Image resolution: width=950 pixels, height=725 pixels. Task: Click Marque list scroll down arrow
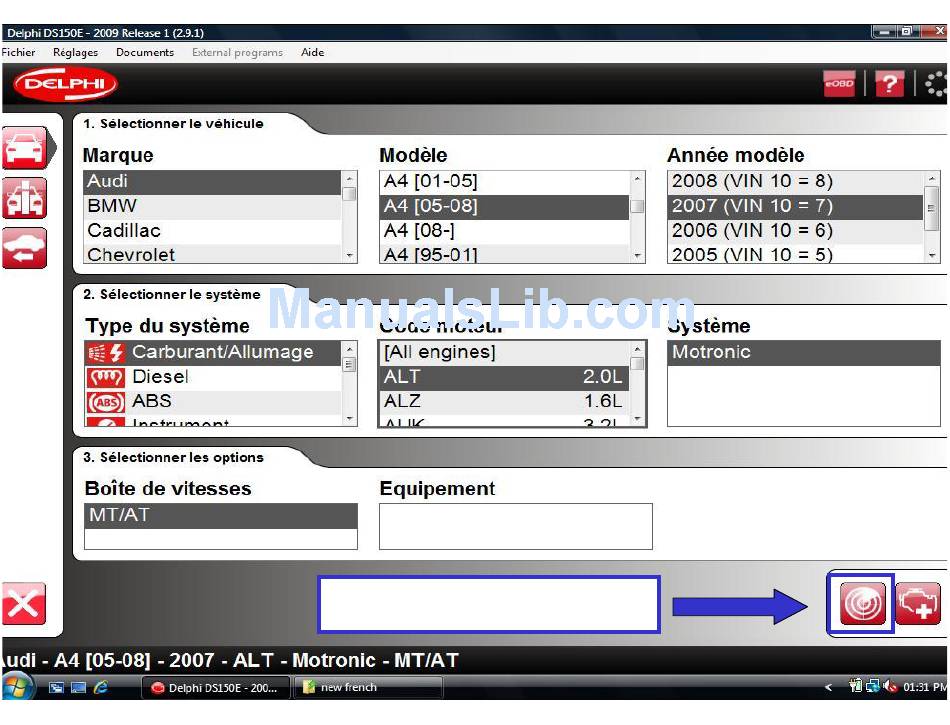[350, 256]
